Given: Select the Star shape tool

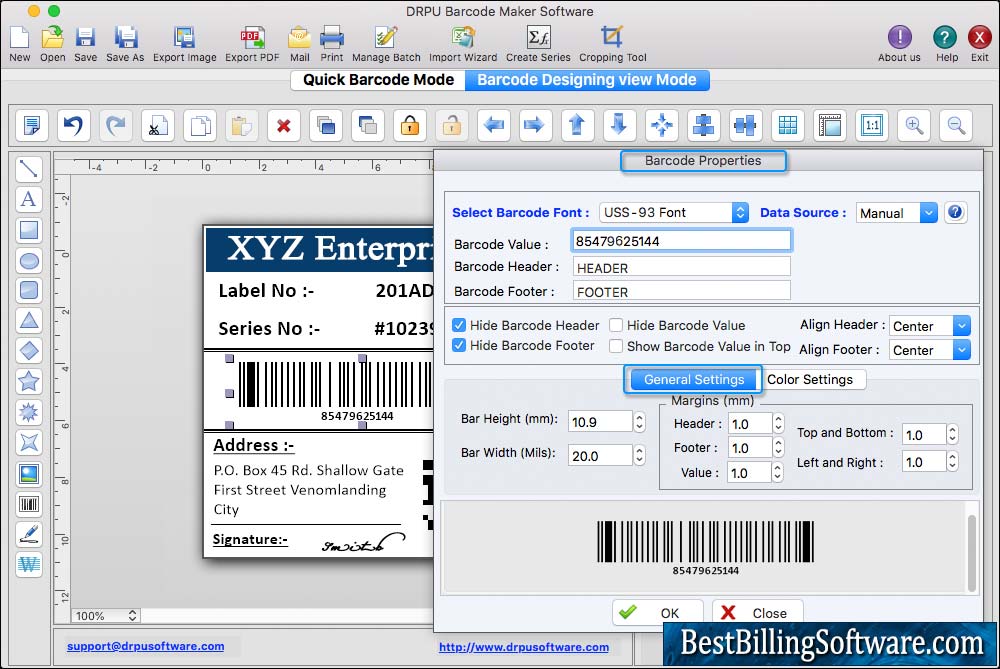Looking at the screenshot, I should pos(29,381).
